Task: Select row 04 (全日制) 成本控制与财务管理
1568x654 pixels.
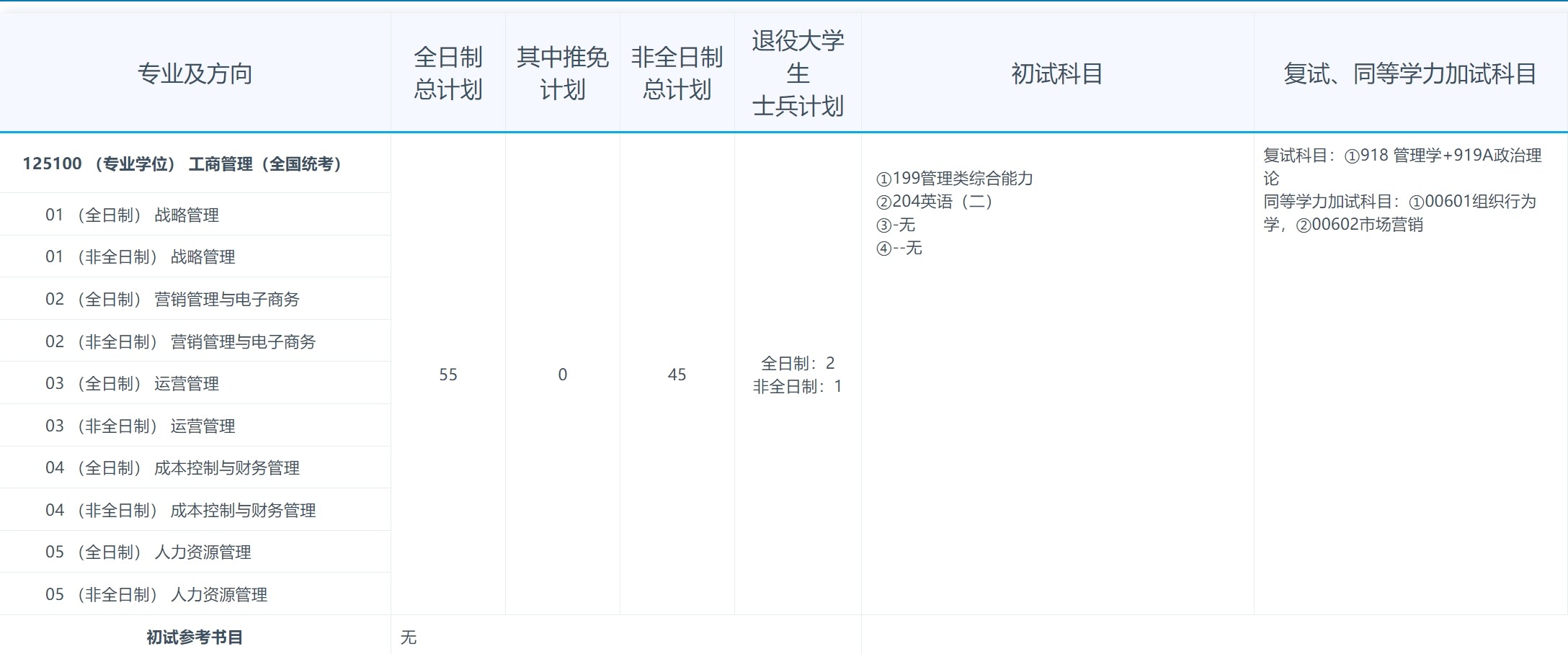Action: pos(195,467)
